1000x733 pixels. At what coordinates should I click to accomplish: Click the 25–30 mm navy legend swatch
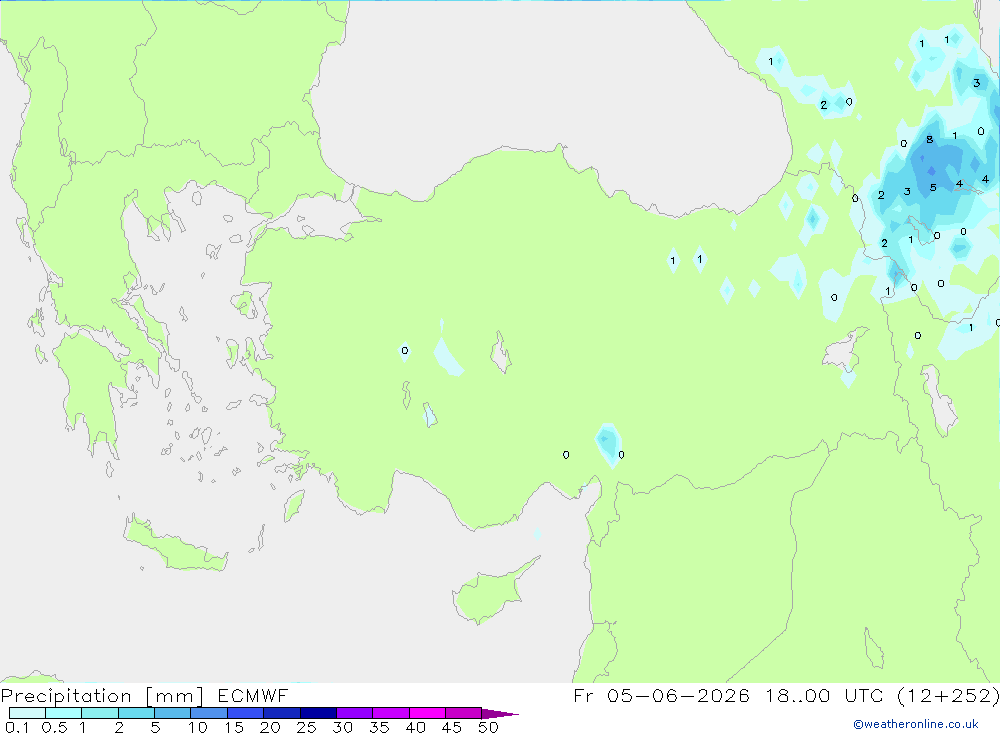[x=318, y=713]
